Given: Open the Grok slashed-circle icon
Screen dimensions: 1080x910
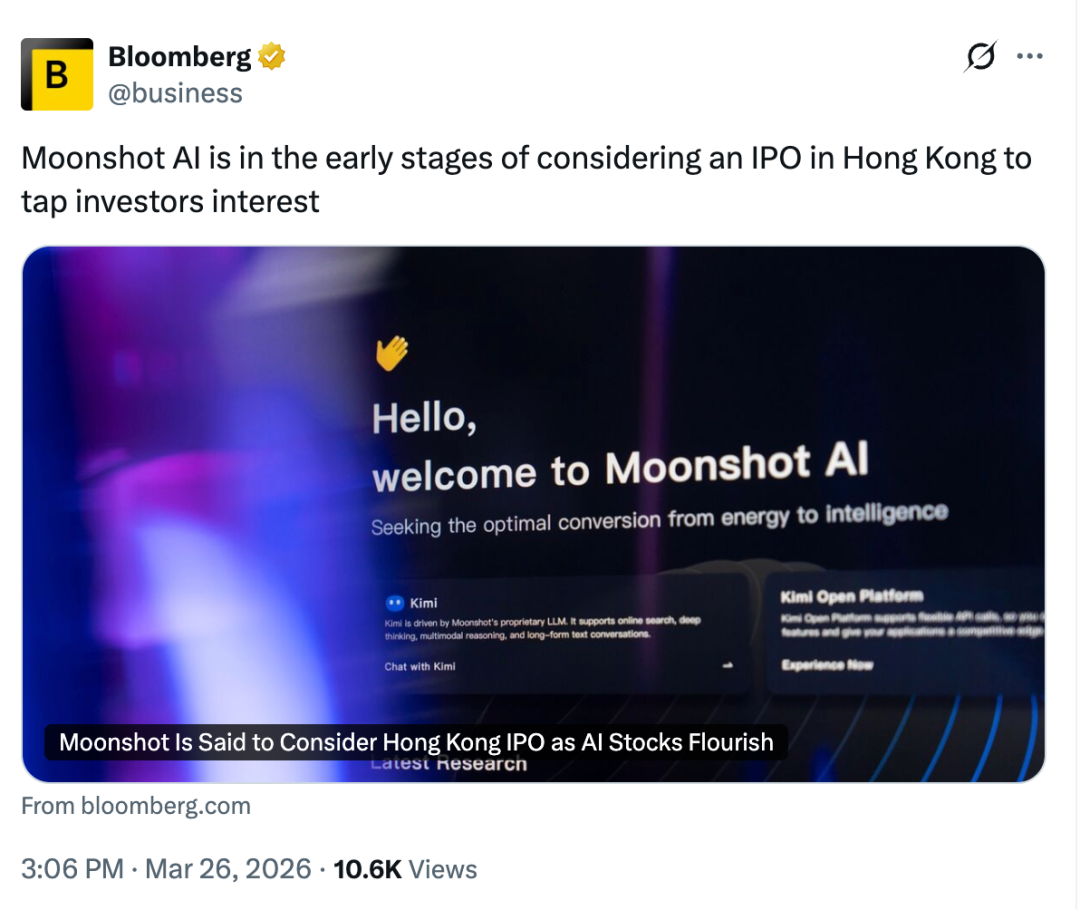Looking at the screenshot, I should coord(980,58).
